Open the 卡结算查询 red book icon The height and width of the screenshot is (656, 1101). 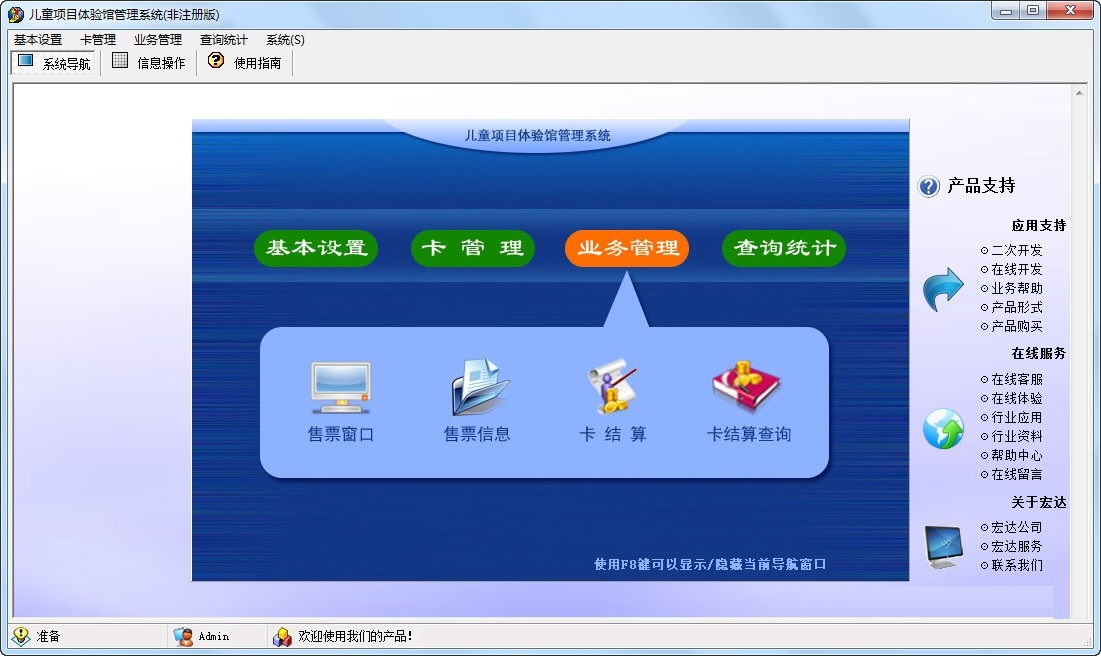click(746, 386)
